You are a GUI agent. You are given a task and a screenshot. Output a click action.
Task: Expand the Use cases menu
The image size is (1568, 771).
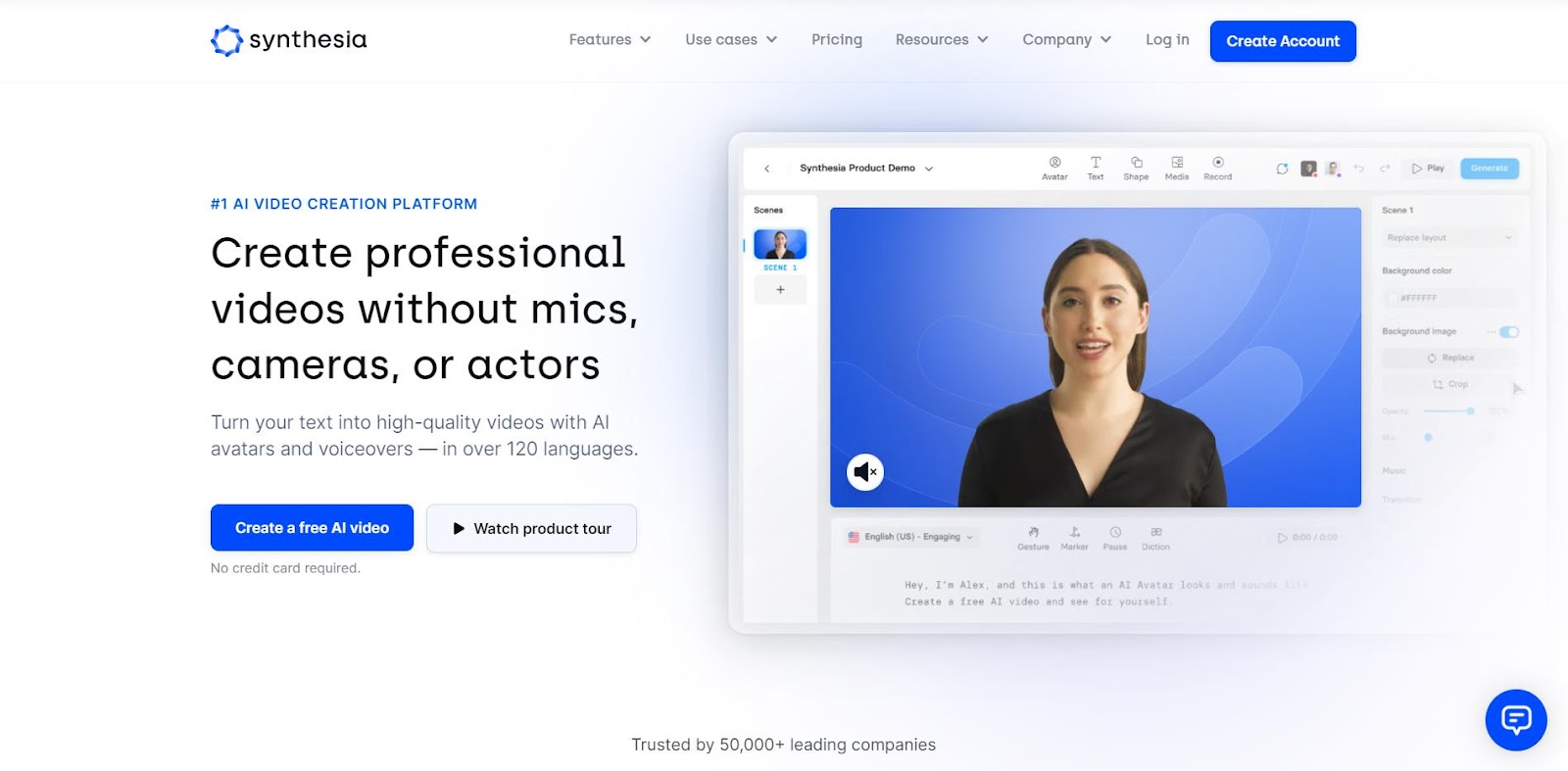point(731,40)
